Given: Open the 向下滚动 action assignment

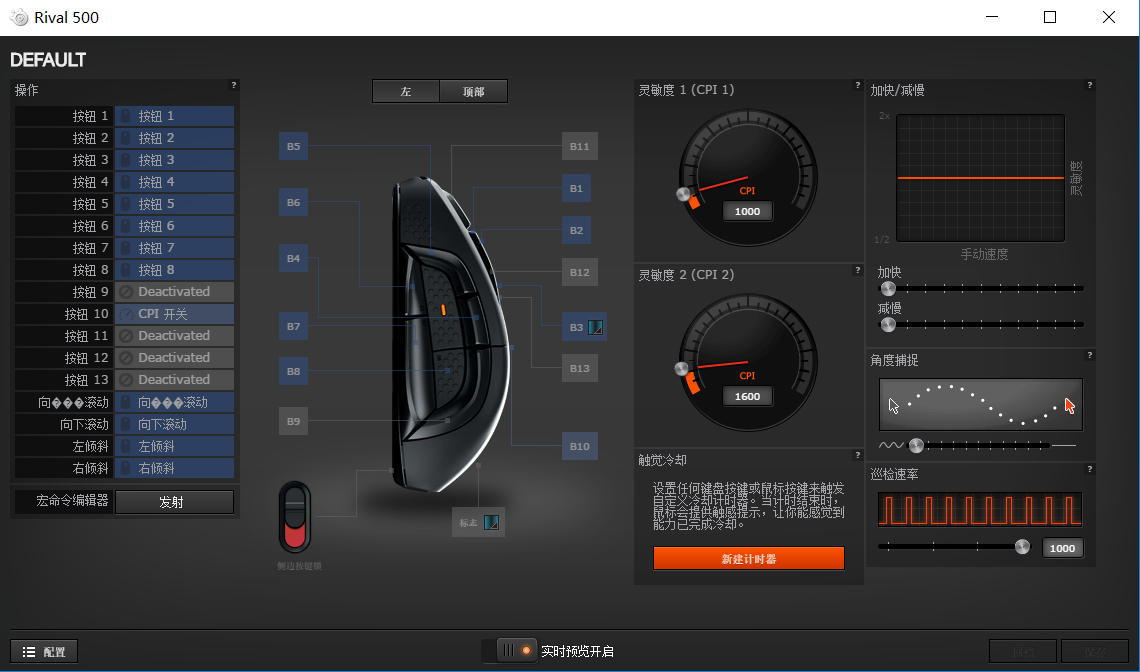Looking at the screenshot, I should coord(174,424).
